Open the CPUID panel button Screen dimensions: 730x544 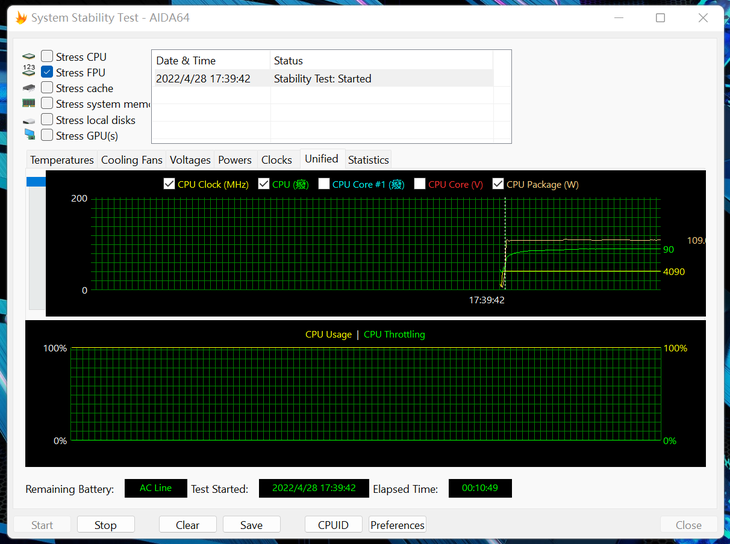point(333,525)
